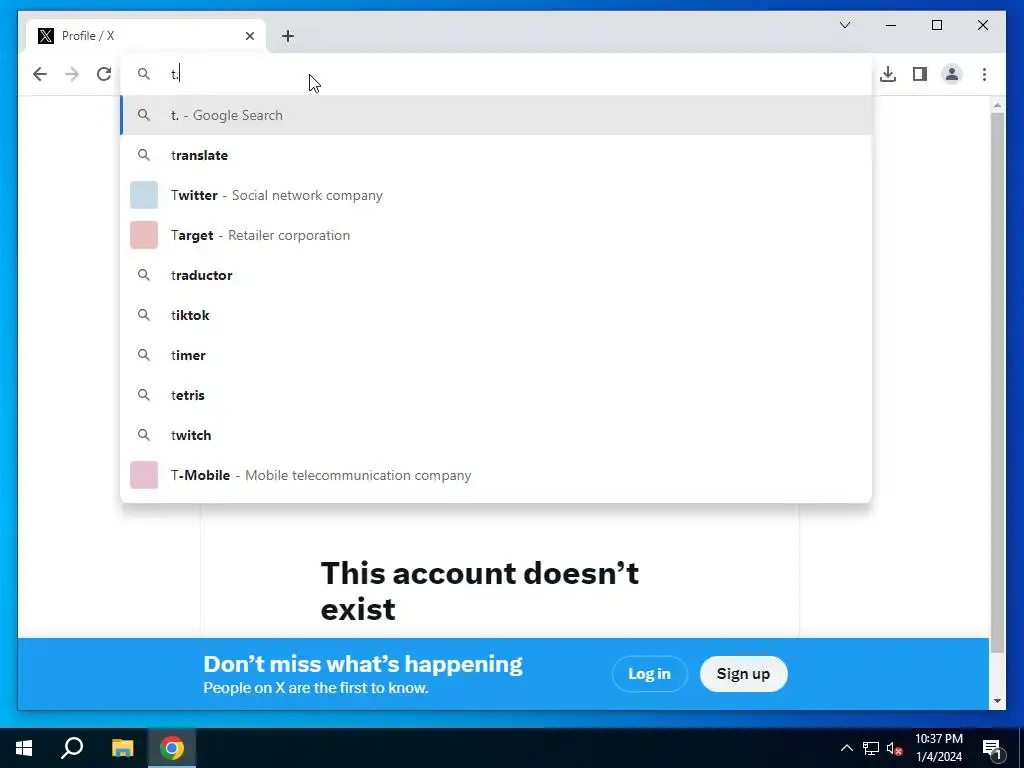This screenshot has height=768, width=1024.
Task: Select the Twitter social network suggestion
Action: [496, 195]
